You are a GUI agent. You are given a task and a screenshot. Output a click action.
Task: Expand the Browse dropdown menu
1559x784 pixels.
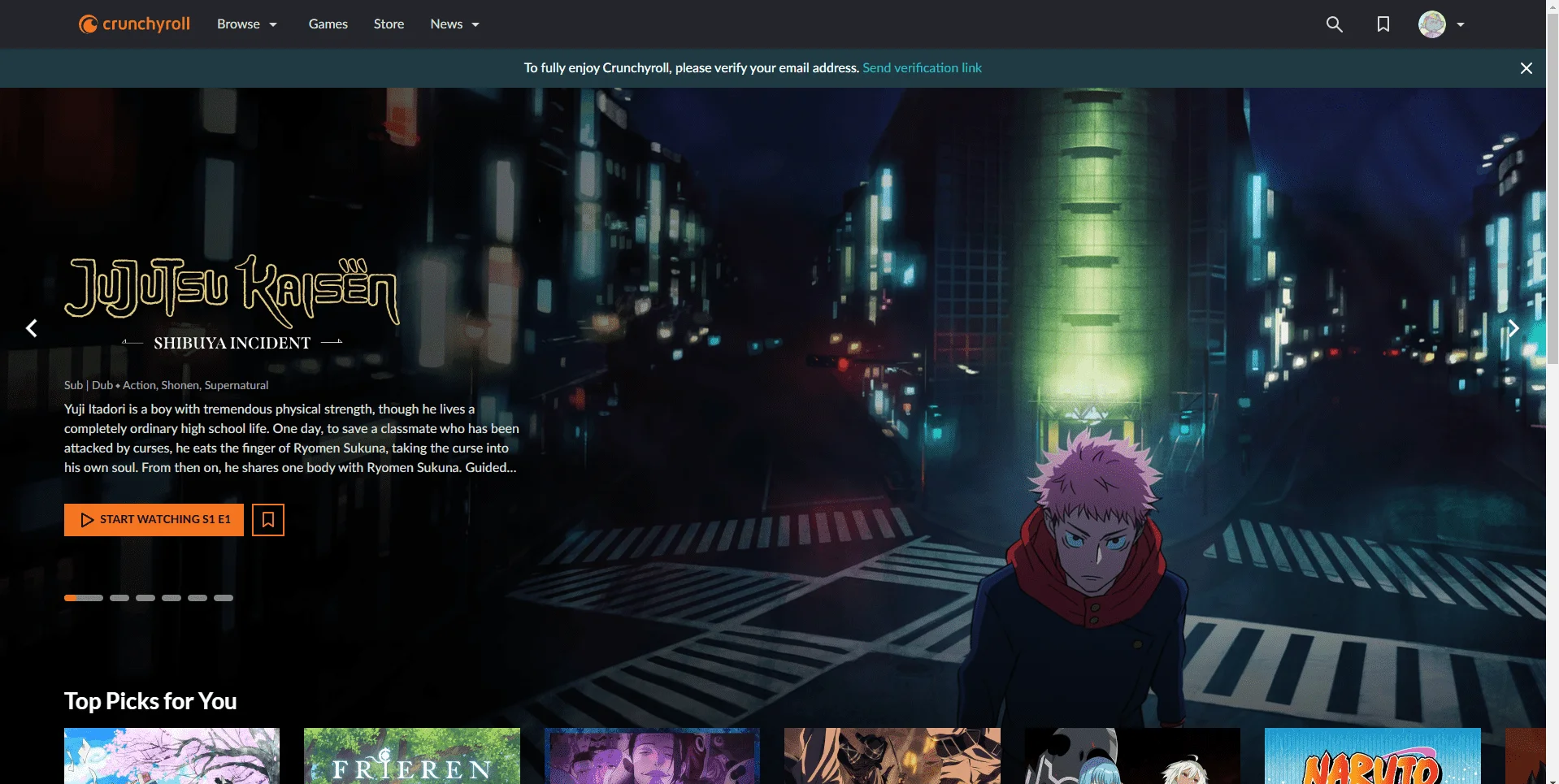coord(247,24)
